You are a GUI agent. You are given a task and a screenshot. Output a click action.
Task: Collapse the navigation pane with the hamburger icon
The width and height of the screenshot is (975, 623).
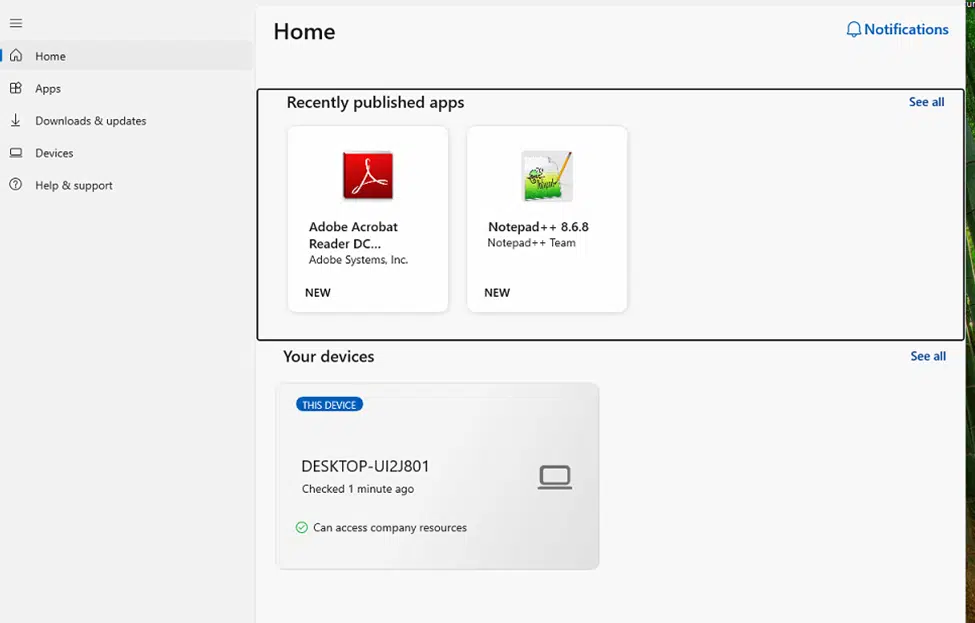pos(16,23)
